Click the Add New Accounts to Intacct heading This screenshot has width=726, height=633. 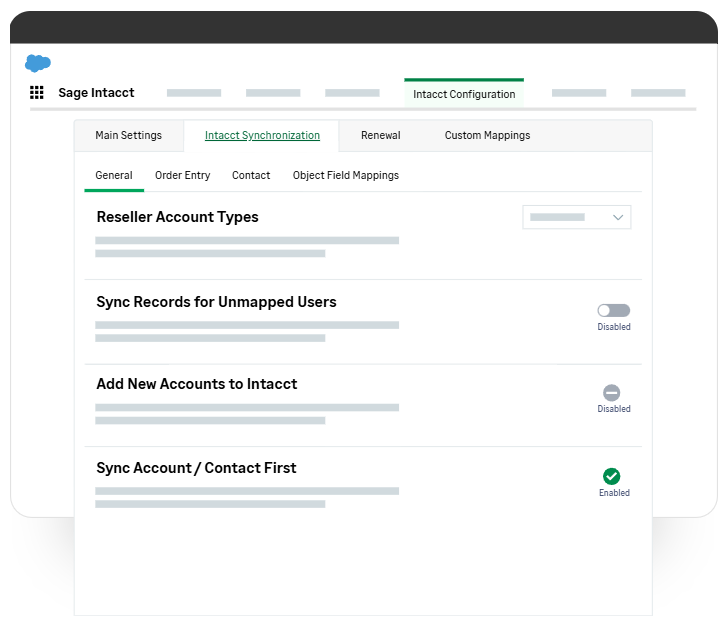pyautogui.click(x=197, y=384)
